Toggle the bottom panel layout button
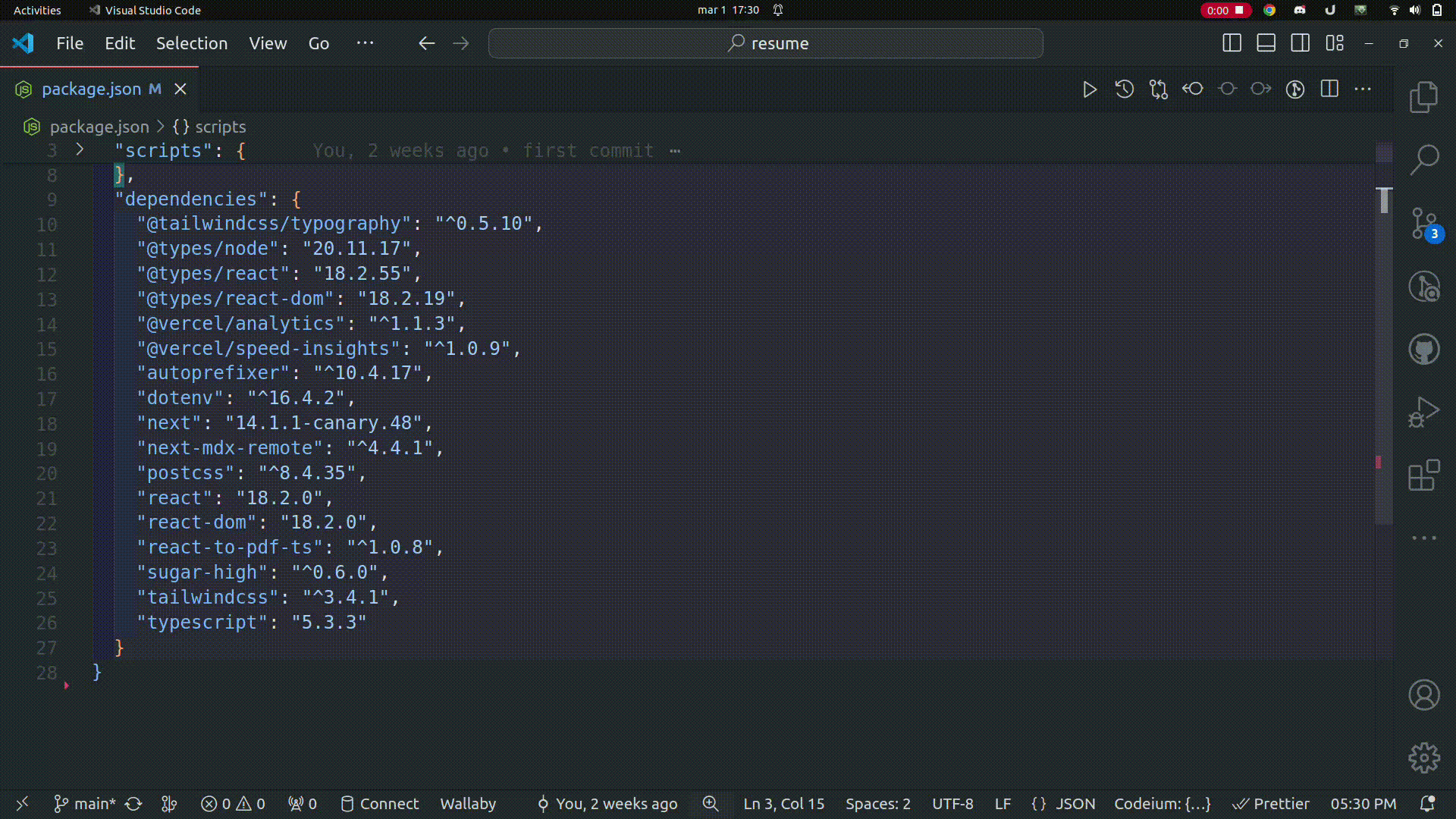The height and width of the screenshot is (819, 1456). point(1266,43)
